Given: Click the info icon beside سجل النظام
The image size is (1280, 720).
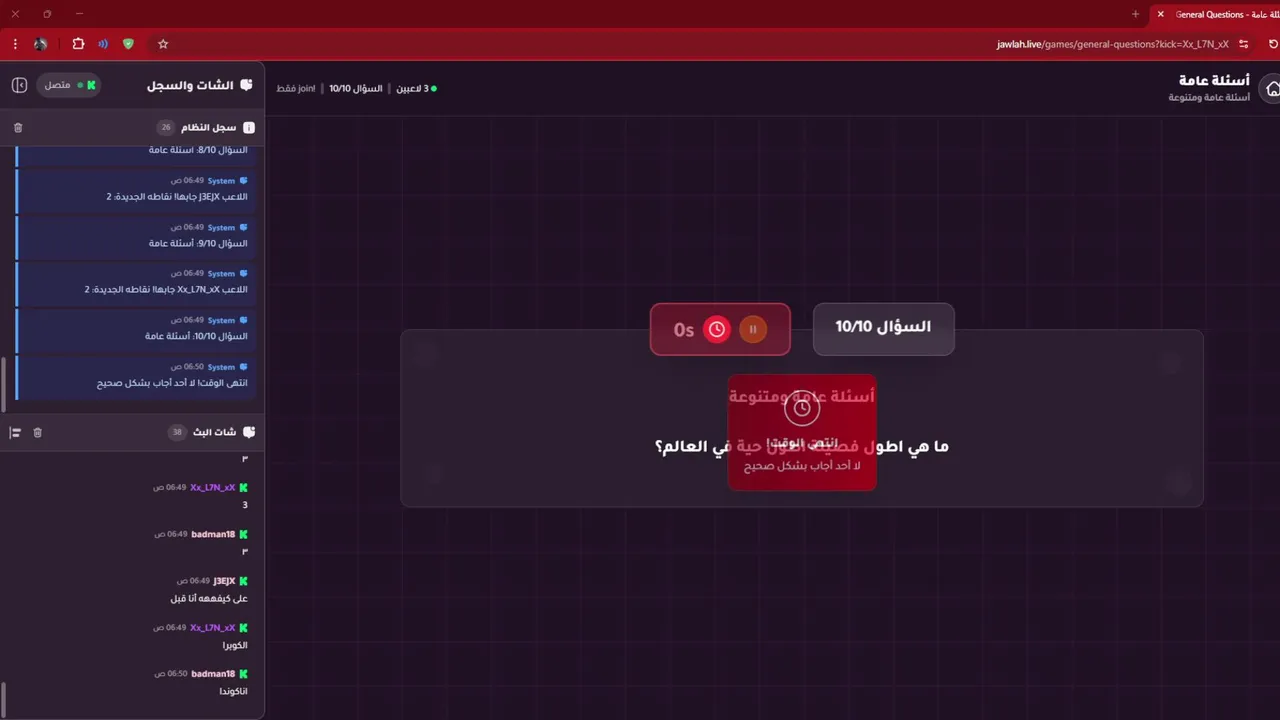Looking at the screenshot, I should [x=249, y=128].
